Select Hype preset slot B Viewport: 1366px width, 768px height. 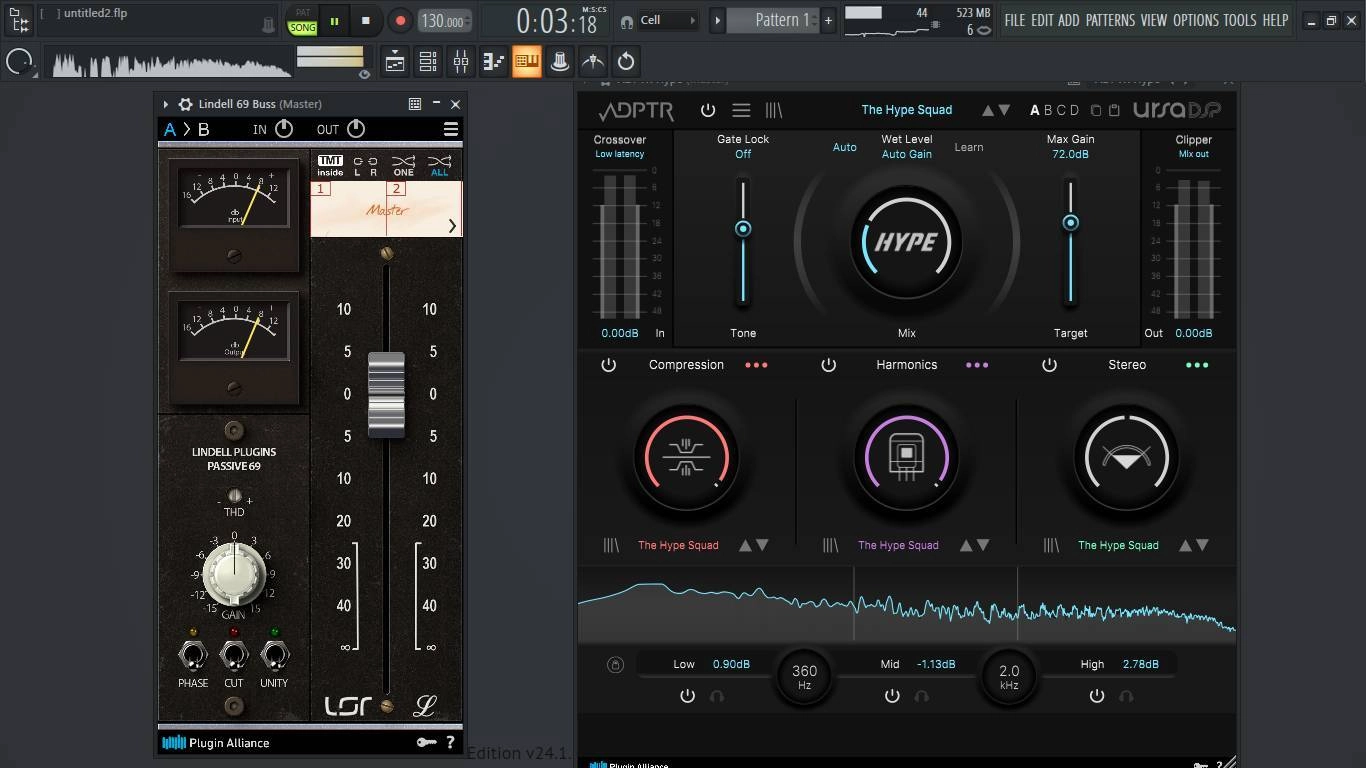[1048, 110]
